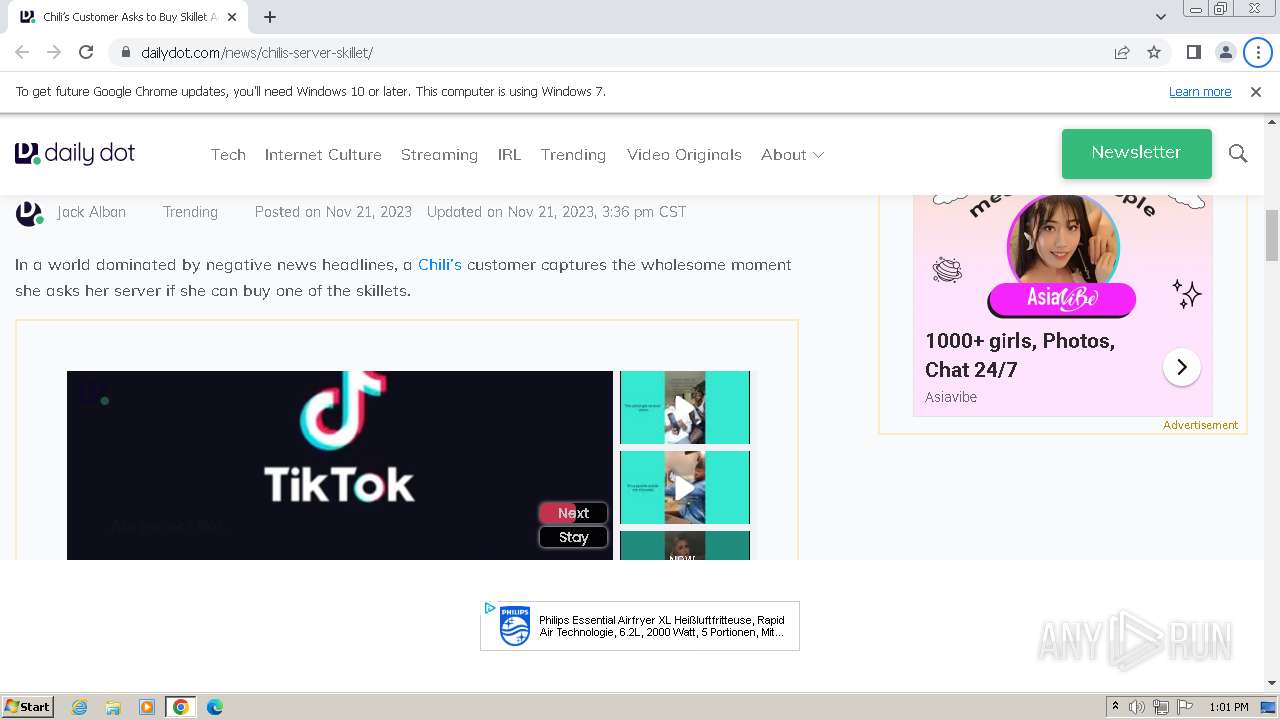1280x720 pixels.
Task: Click the AdChoices icon on banner
Action: coord(489,608)
